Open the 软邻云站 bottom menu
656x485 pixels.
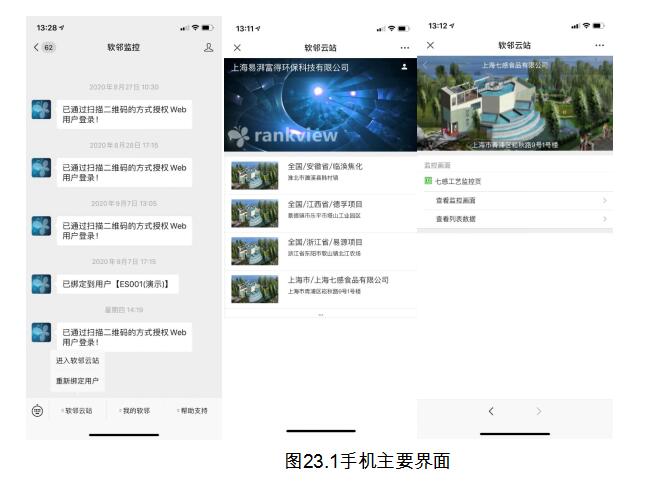point(78,410)
